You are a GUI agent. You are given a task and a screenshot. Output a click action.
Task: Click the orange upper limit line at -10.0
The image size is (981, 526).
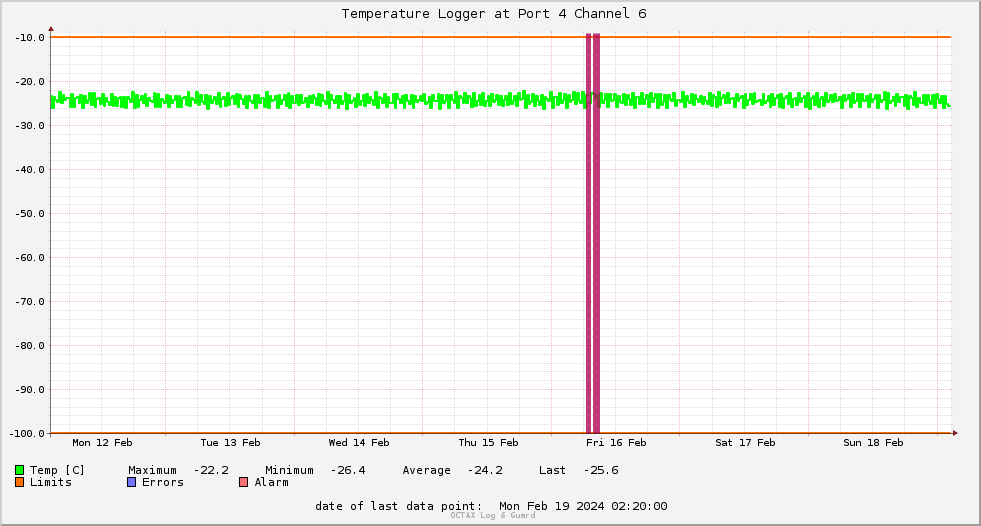click(x=501, y=37)
